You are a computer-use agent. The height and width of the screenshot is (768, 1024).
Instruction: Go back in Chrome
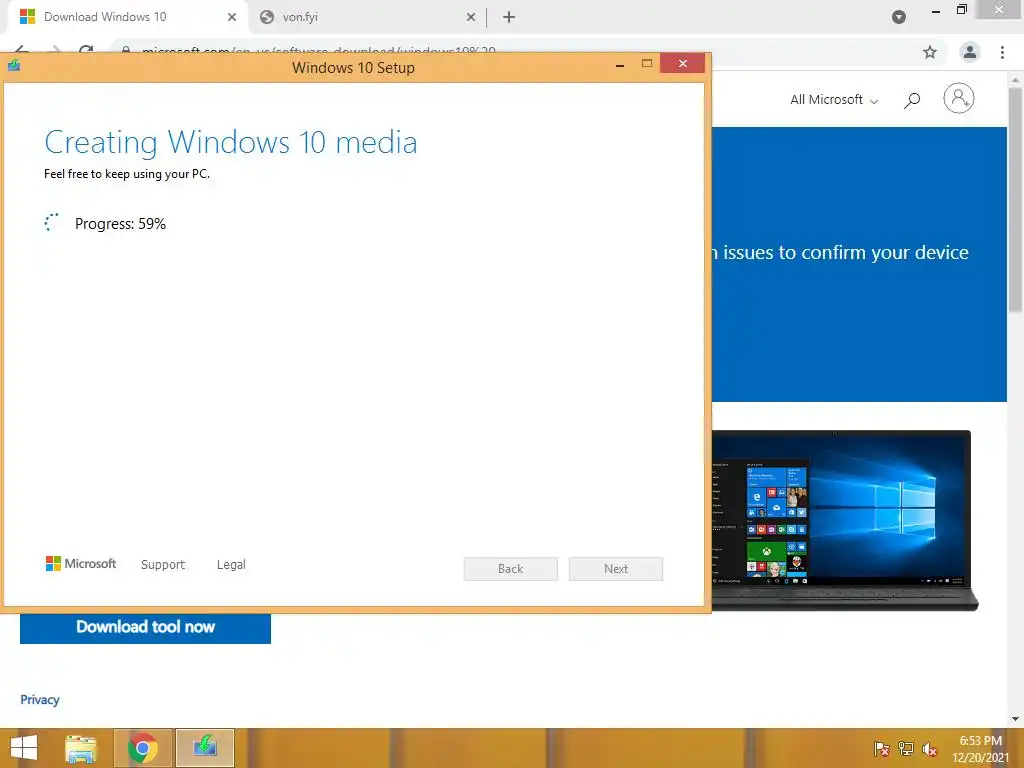click(22, 50)
